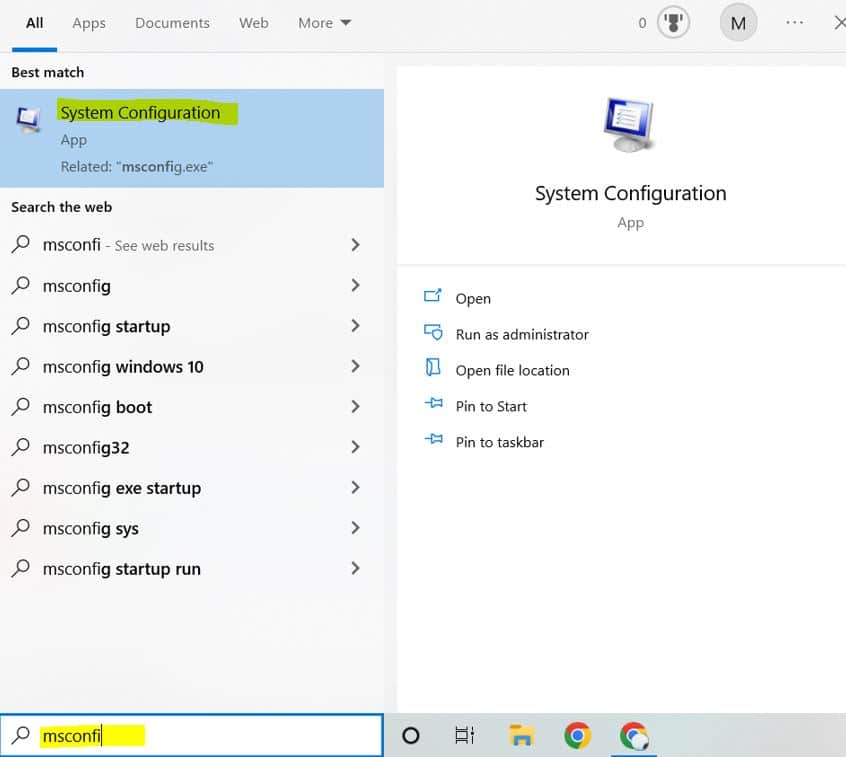
Task: Expand the chevron beside 'msconfig startup run'
Action: tap(355, 569)
